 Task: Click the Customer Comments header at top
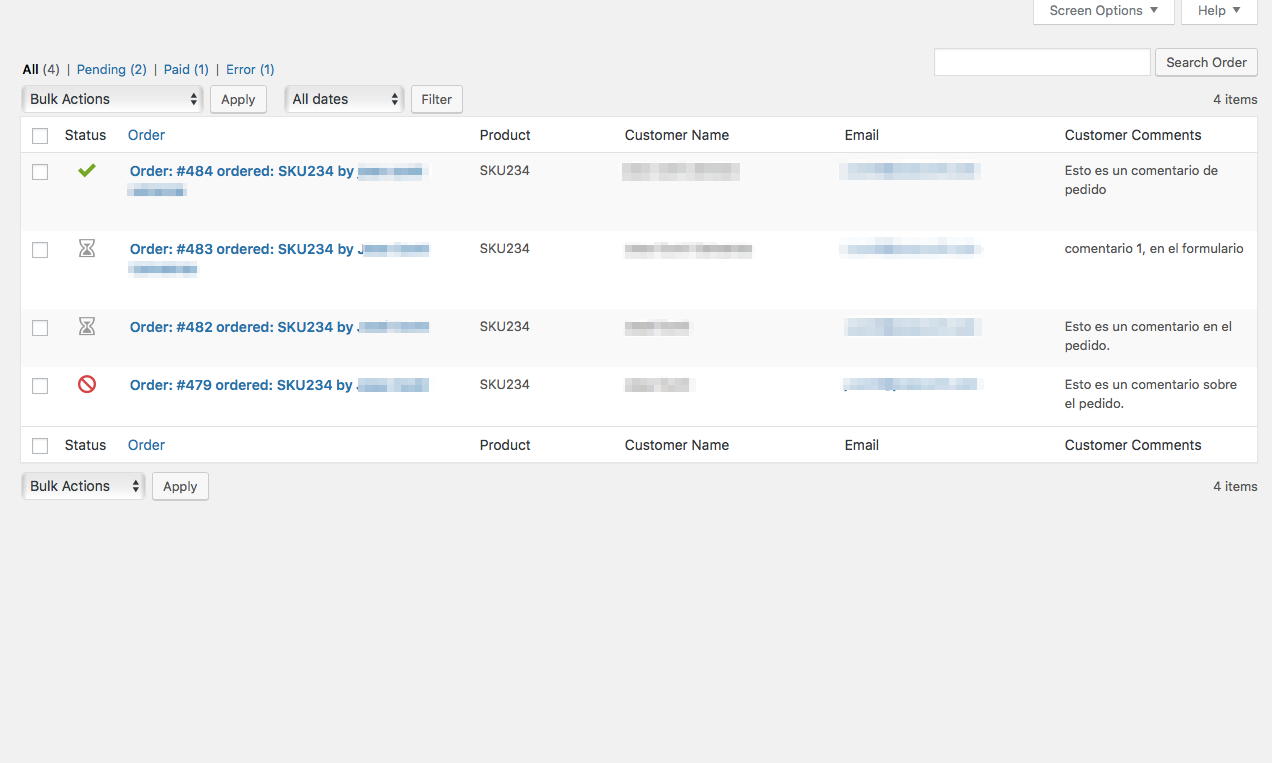point(1133,135)
